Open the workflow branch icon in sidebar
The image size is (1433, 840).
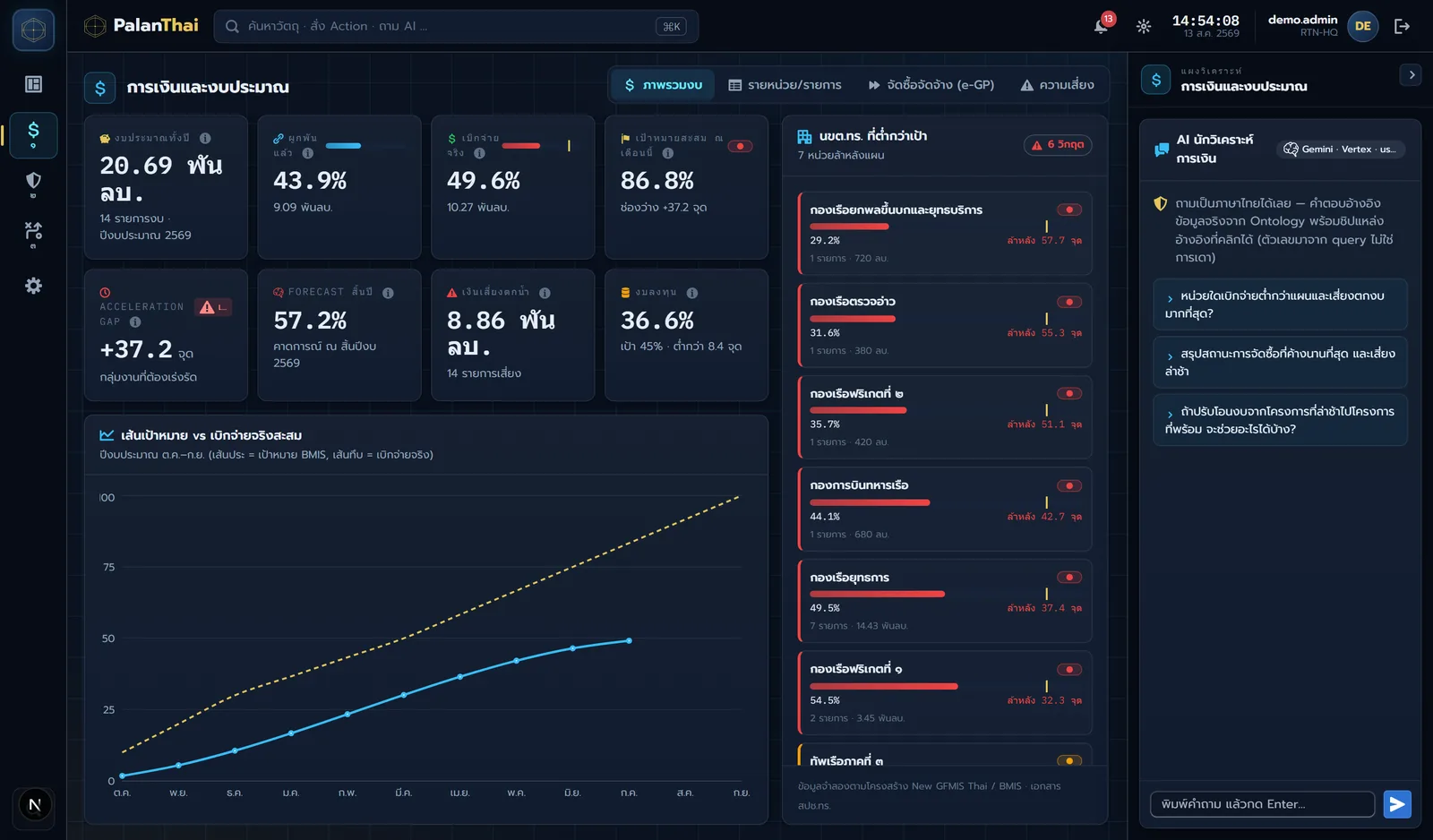(33, 235)
